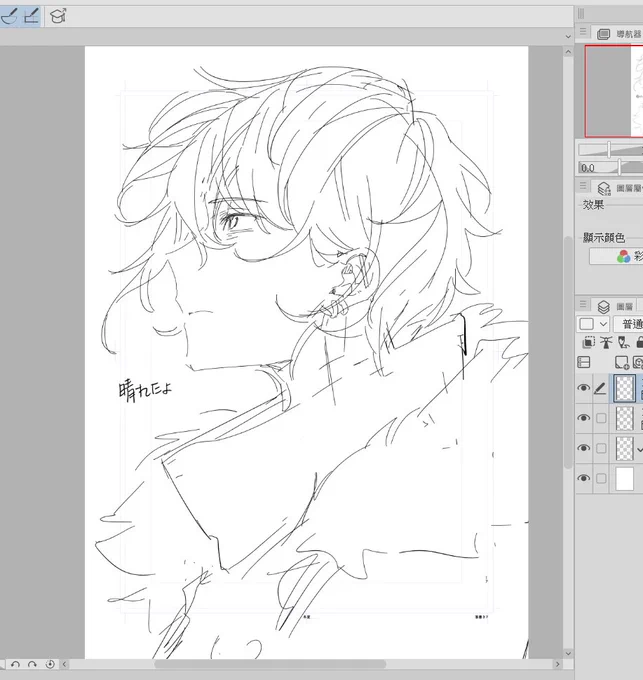This screenshot has height=680, width=643.
Task: Check the paper layer's selection checkbox
Action: tap(601, 478)
